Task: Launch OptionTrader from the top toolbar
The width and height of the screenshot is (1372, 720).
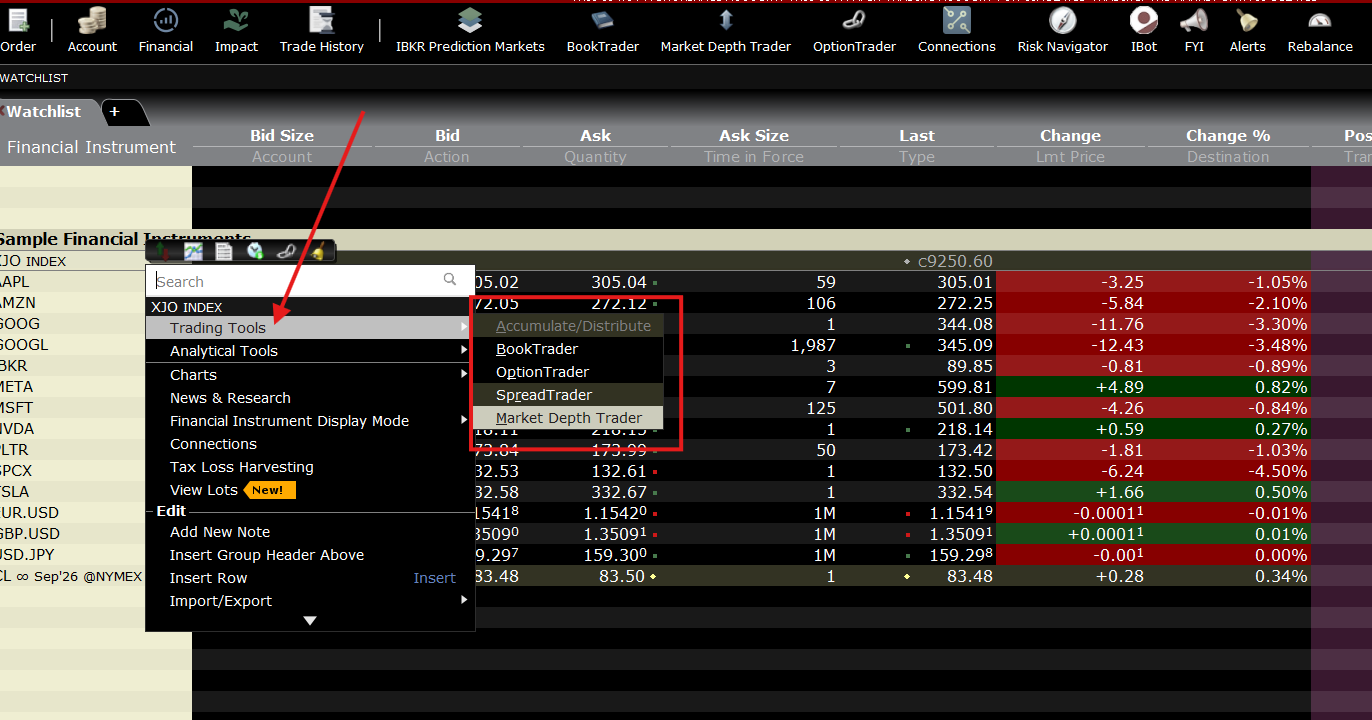Action: (854, 30)
